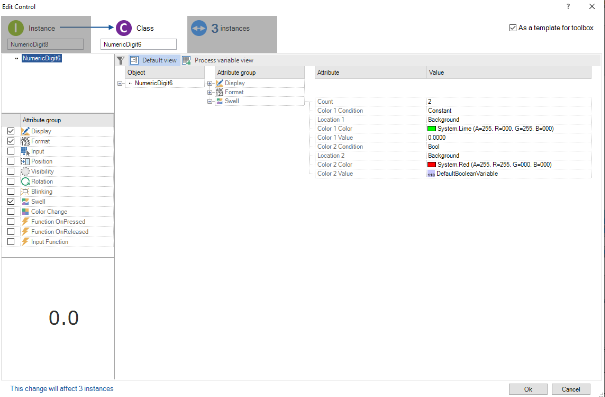The width and height of the screenshot is (605, 397).
Task: Click the Rotation icon in the left list
Action: [x=25, y=181]
